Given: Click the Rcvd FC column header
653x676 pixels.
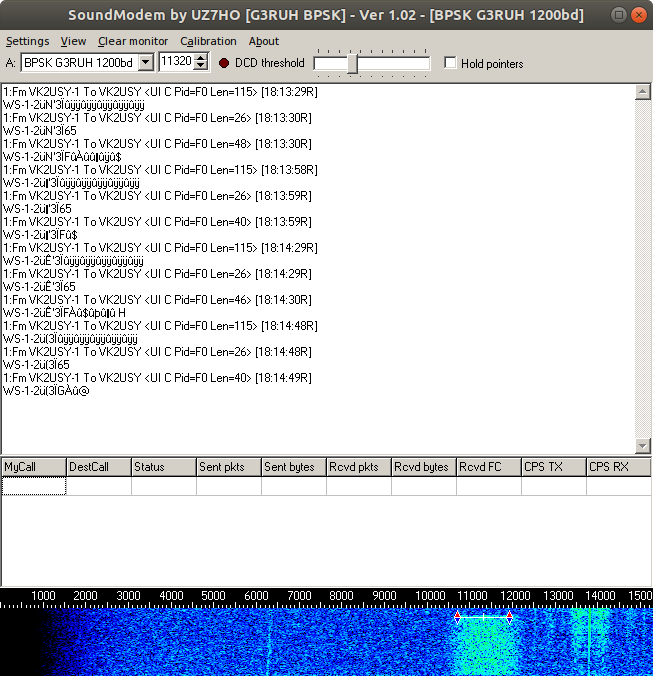Looking at the screenshot, I should coord(489,467).
